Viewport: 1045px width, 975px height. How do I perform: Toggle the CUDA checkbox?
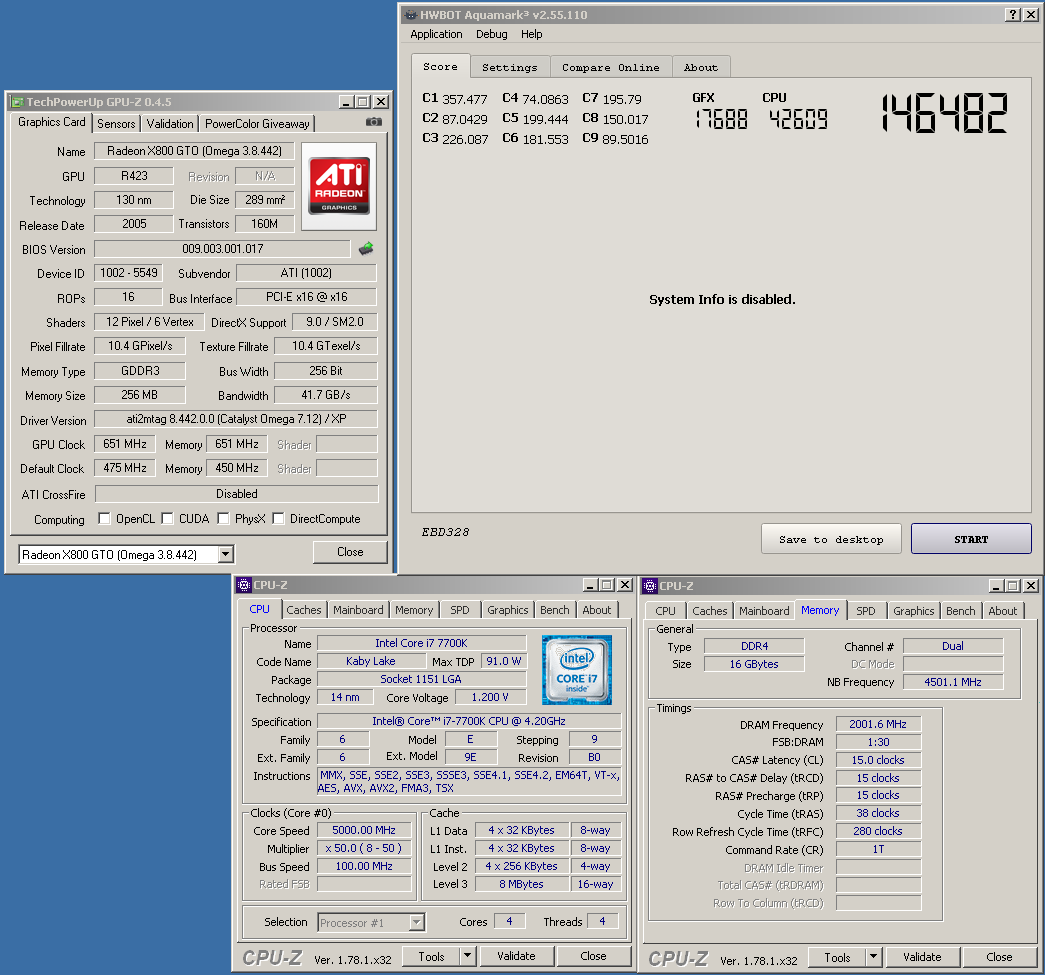[167, 518]
